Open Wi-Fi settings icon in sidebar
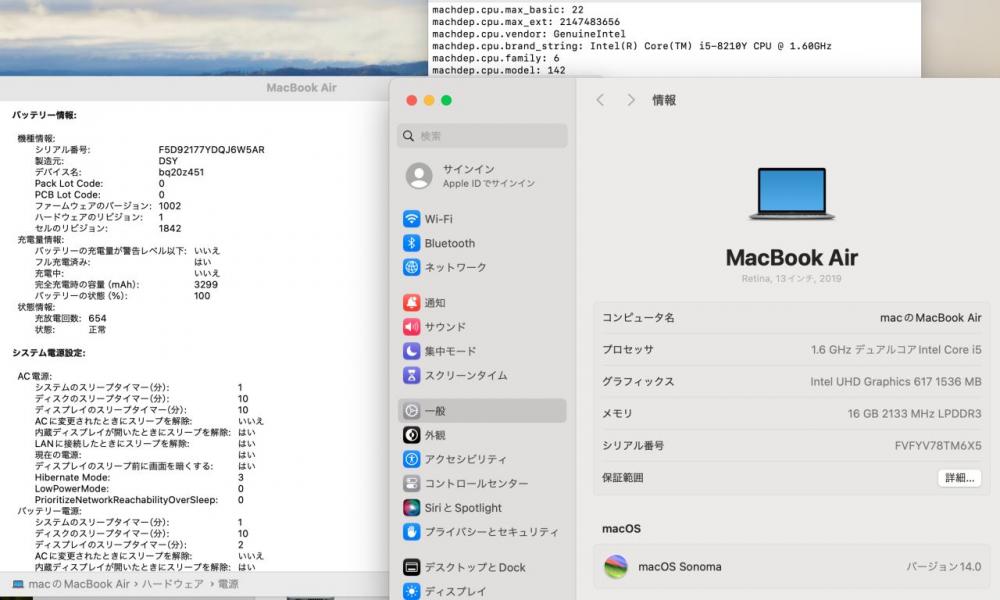 coord(411,219)
